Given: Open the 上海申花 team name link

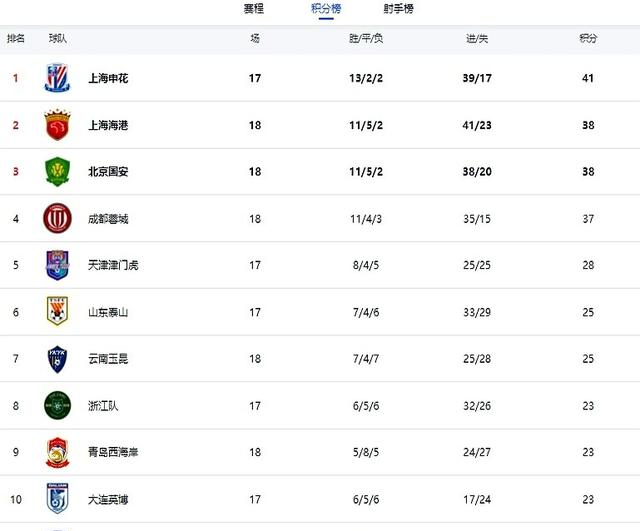Looking at the screenshot, I should coord(108,78).
